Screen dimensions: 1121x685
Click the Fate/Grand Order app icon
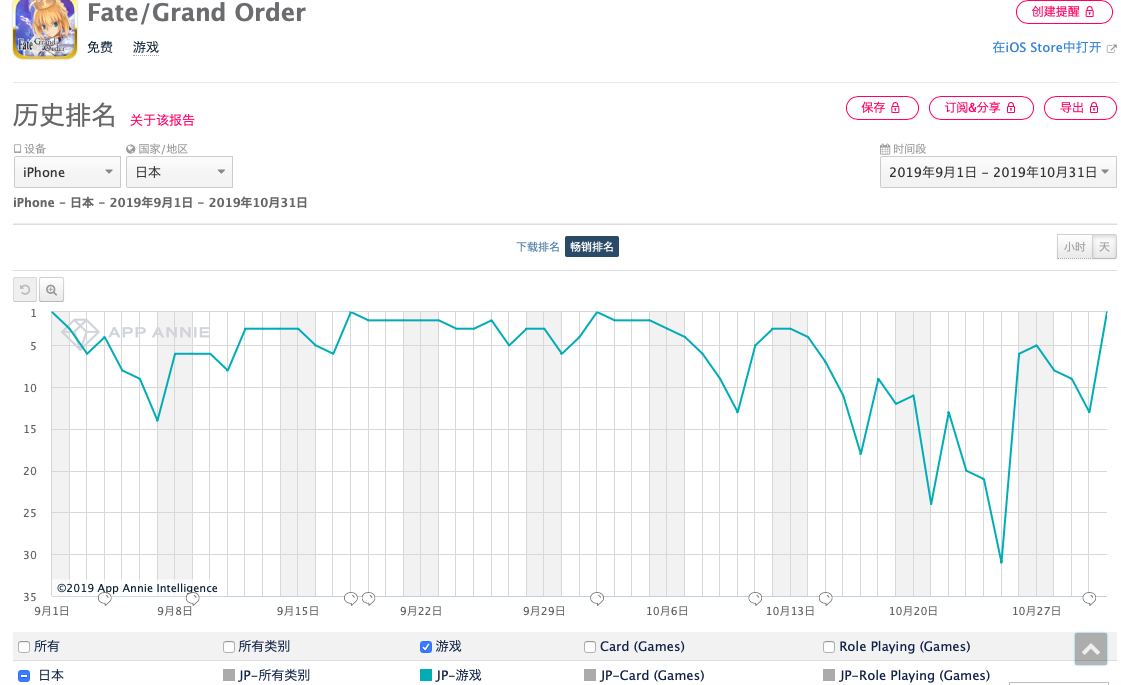(45, 28)
